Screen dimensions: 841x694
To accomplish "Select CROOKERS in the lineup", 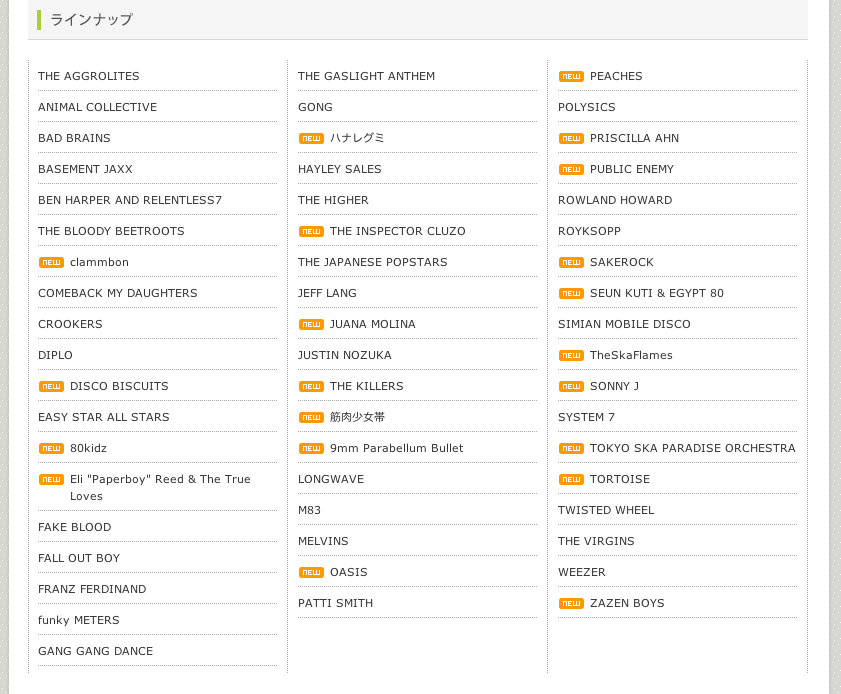I will point(70,324).
